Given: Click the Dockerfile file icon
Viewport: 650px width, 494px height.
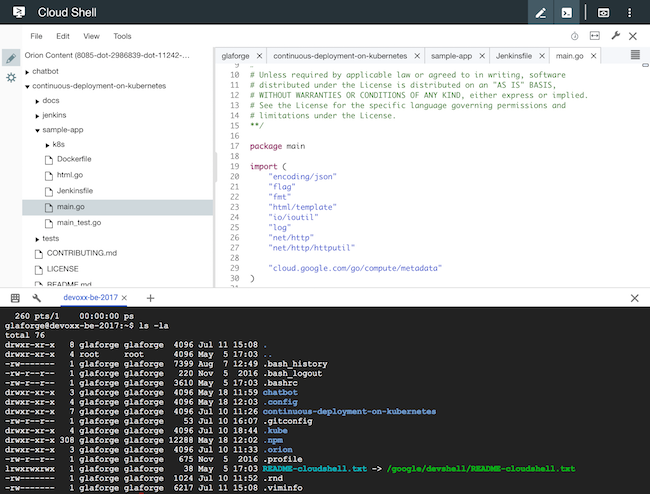Looking at the screenshot, I should (49, 160).
